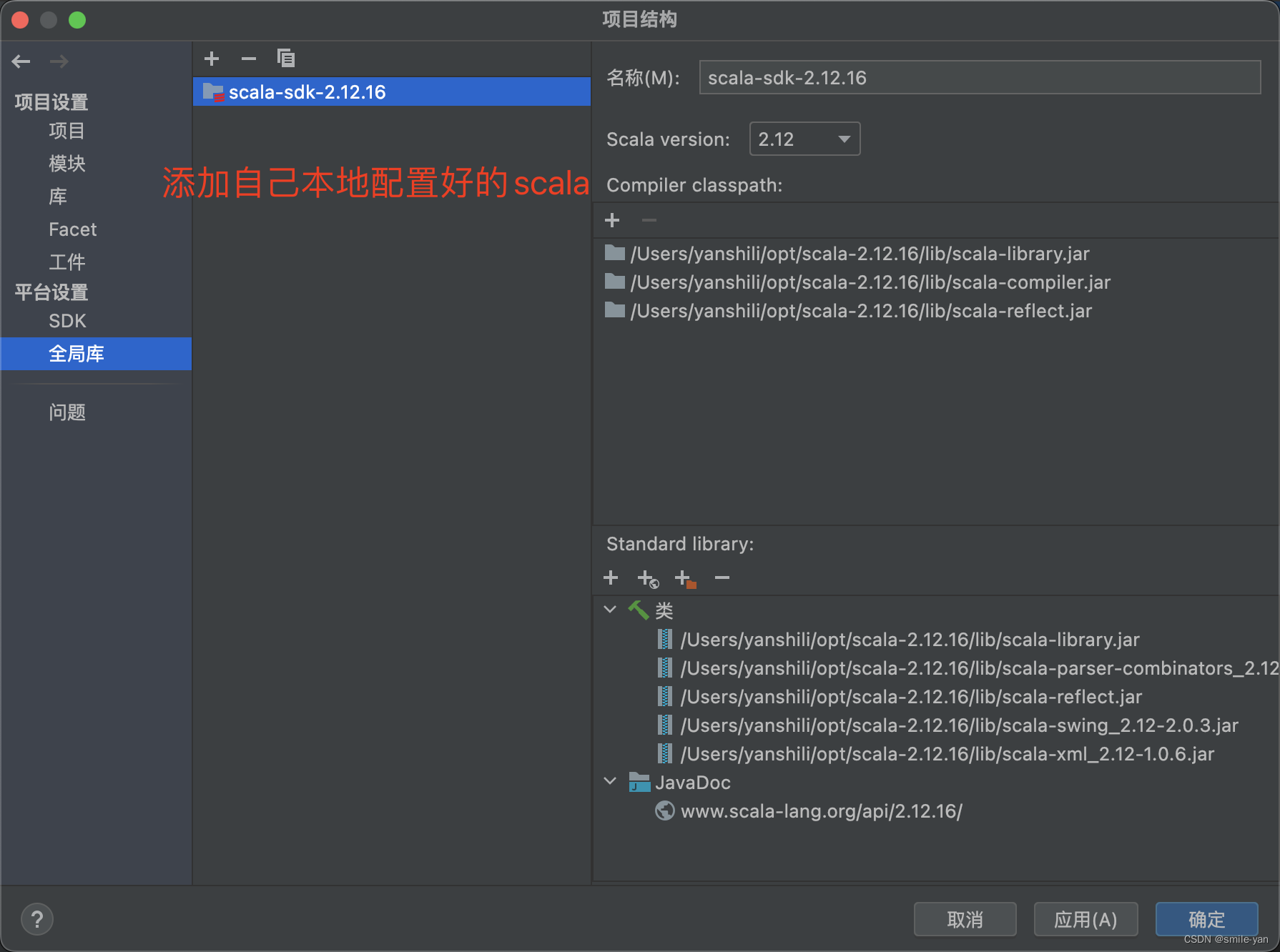Click the back navigation arrow
The image size is (1280, 952).
21,61
